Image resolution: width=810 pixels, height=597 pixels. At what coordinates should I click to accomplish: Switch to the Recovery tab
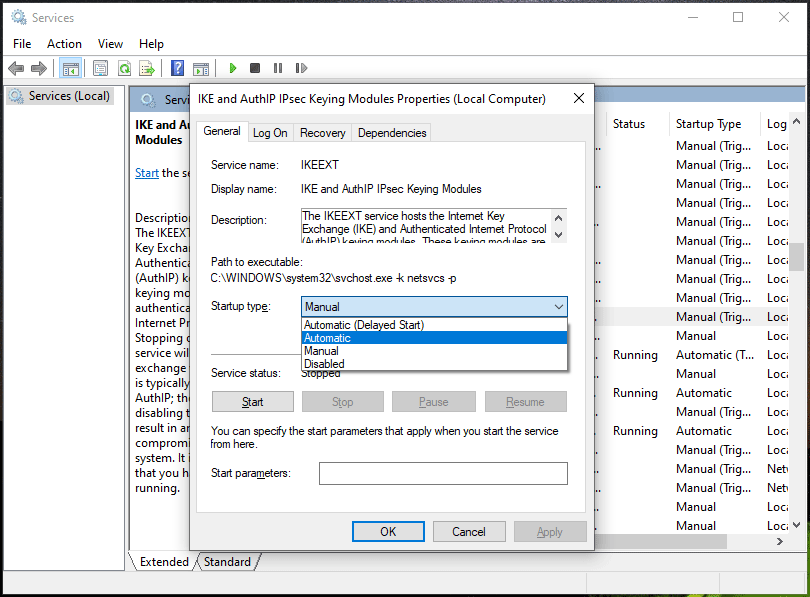tap(322, 131)
